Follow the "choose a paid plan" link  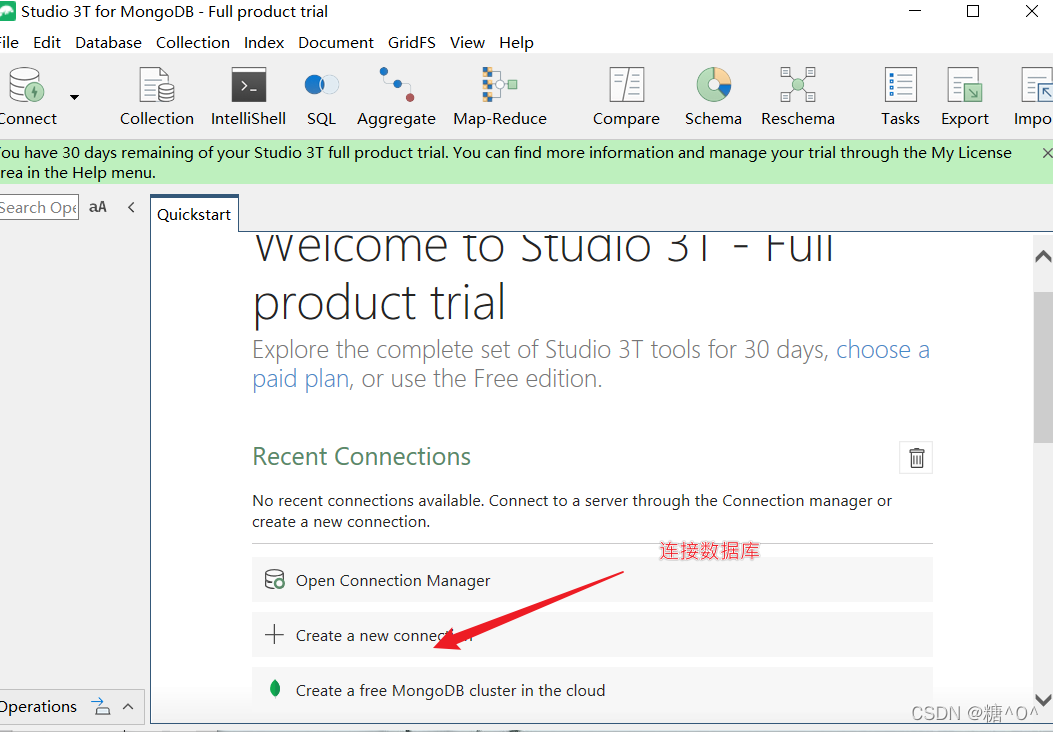click(x=882, y=350)
